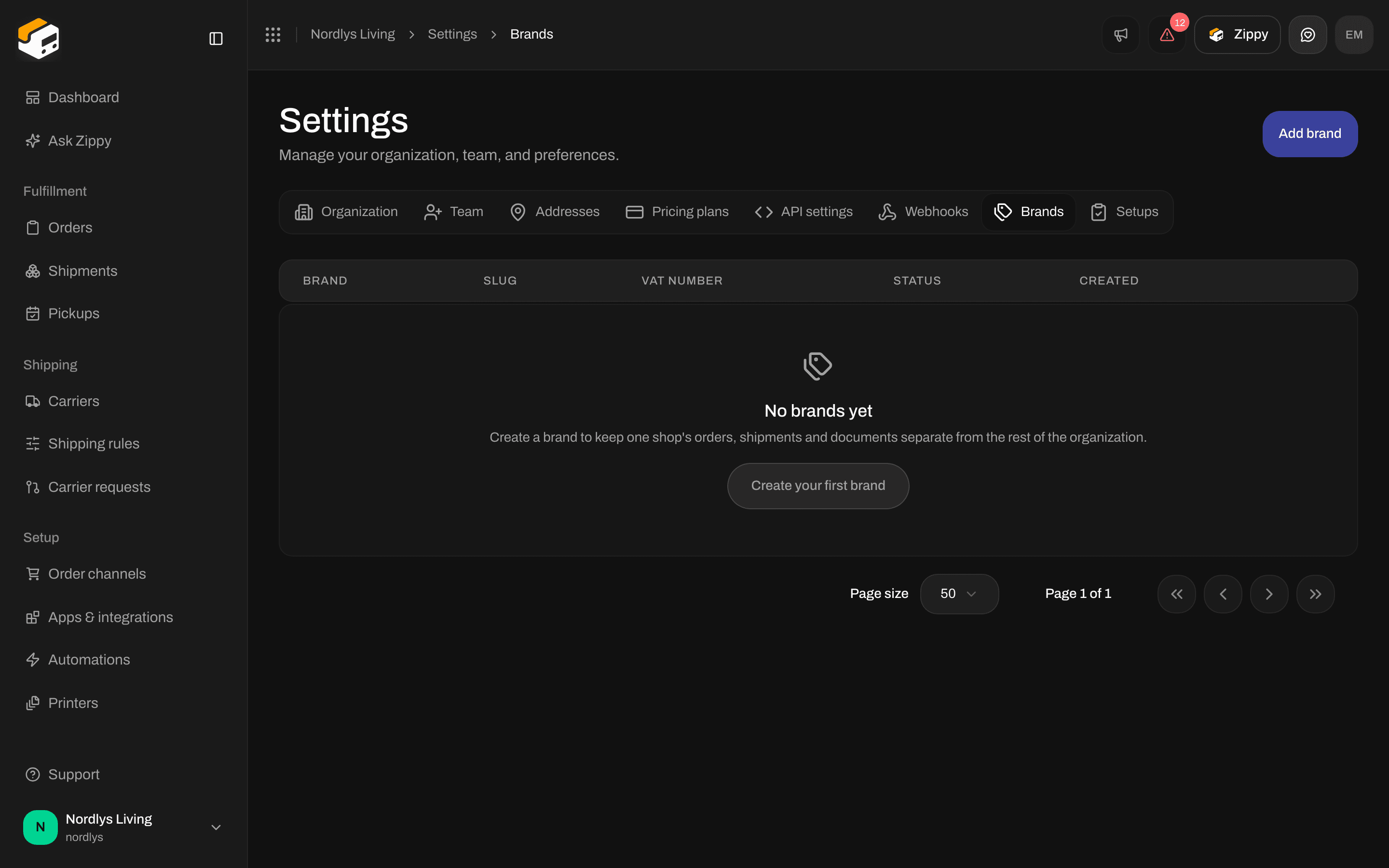Switch to the API settings tab
Screen dimensions: 1389x868
[x=803, y=212]
